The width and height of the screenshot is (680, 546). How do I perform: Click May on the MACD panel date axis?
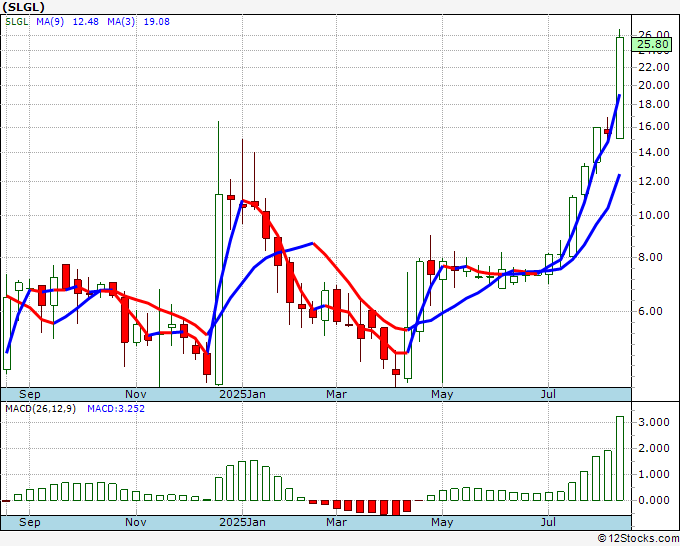(442, 522)
